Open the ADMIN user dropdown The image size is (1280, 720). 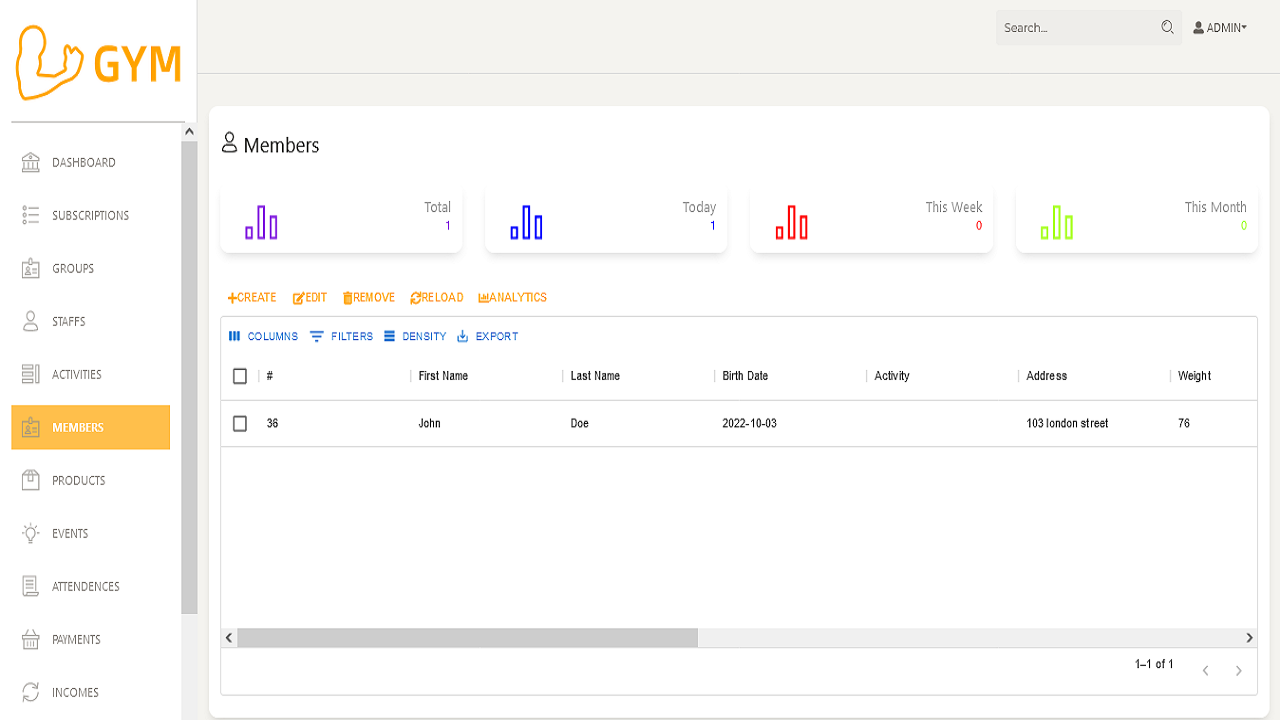click(1220, 27)
